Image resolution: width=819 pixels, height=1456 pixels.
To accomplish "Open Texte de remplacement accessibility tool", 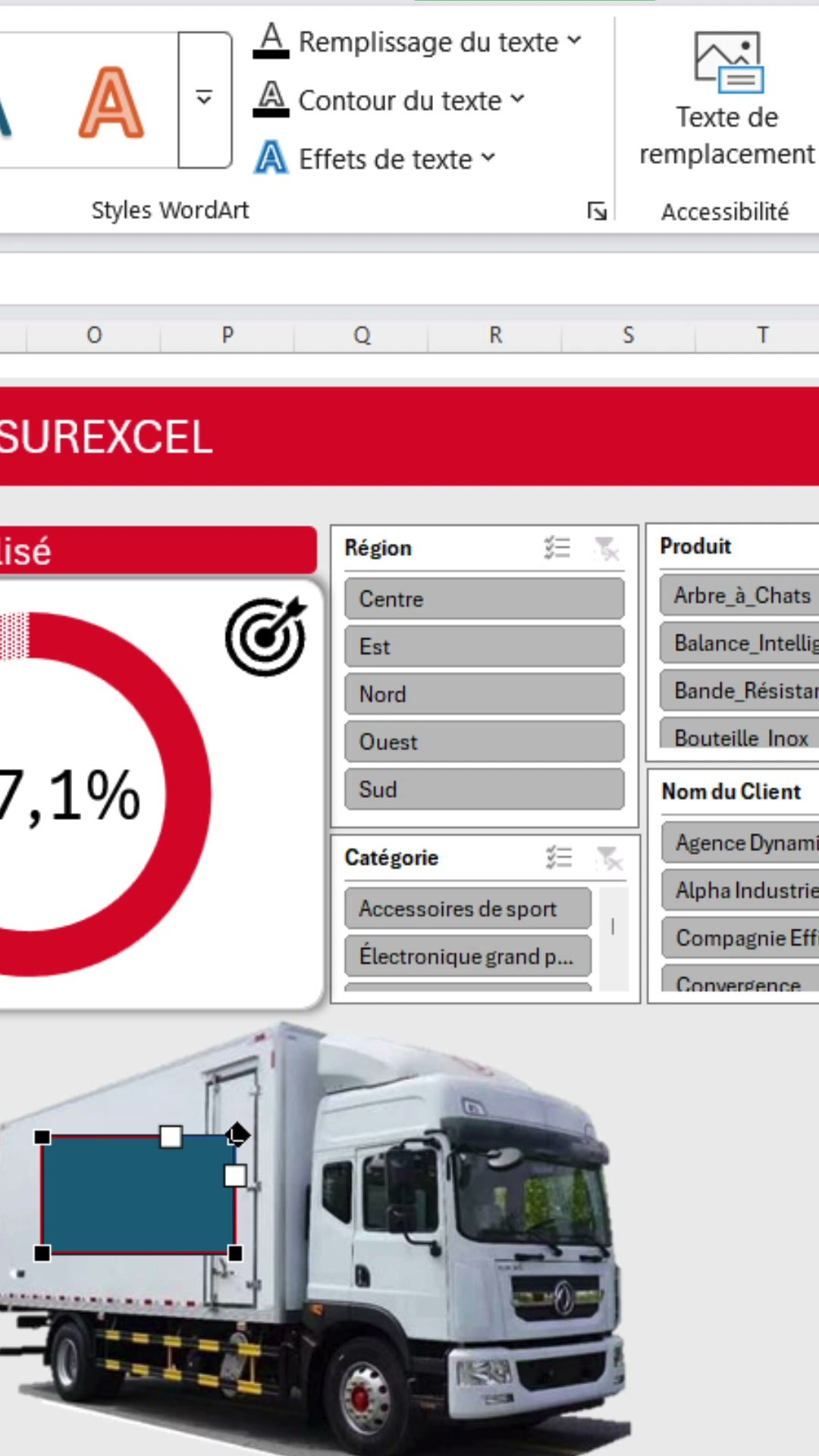I will tap(726, 99).
